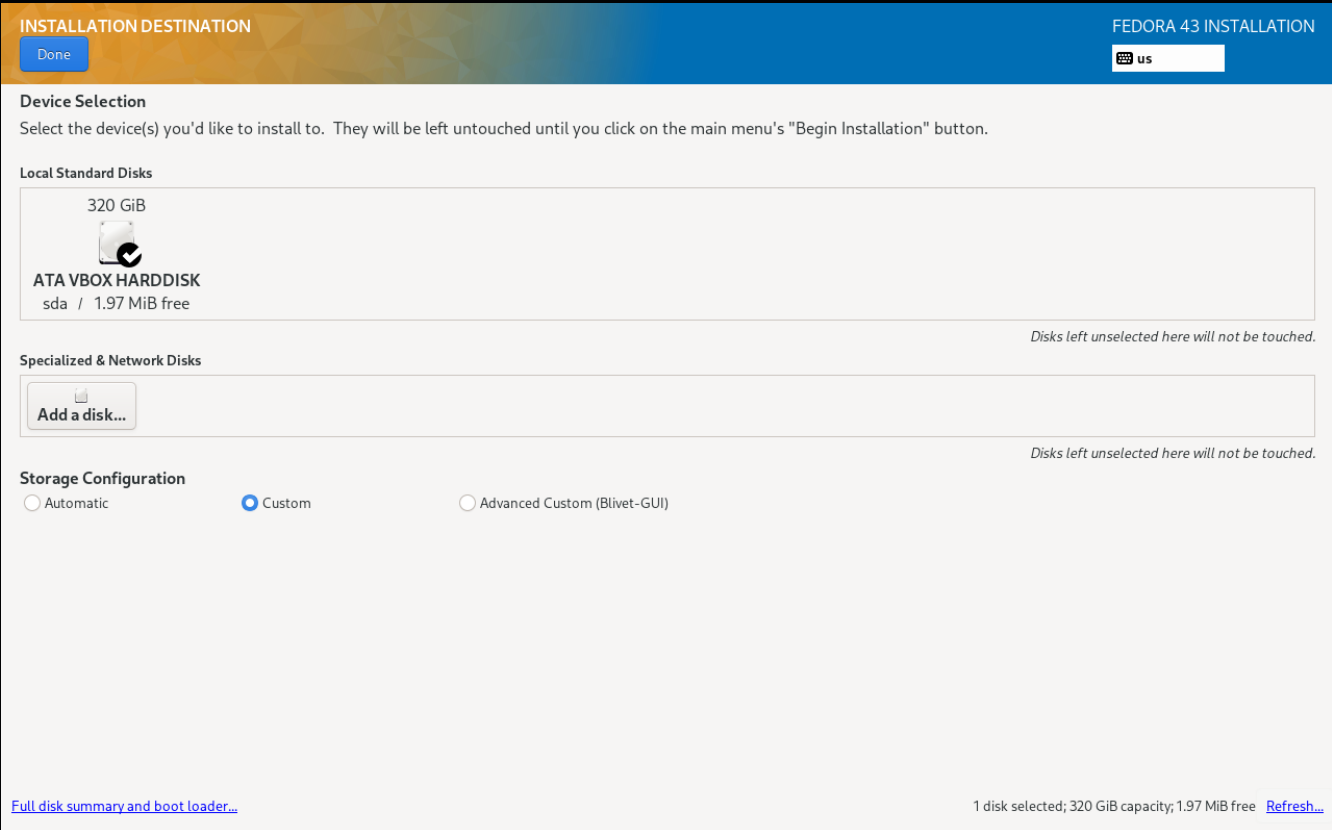Click the Done button
Viewport: 1332px width, 830px height.
(x=54, y=55)
